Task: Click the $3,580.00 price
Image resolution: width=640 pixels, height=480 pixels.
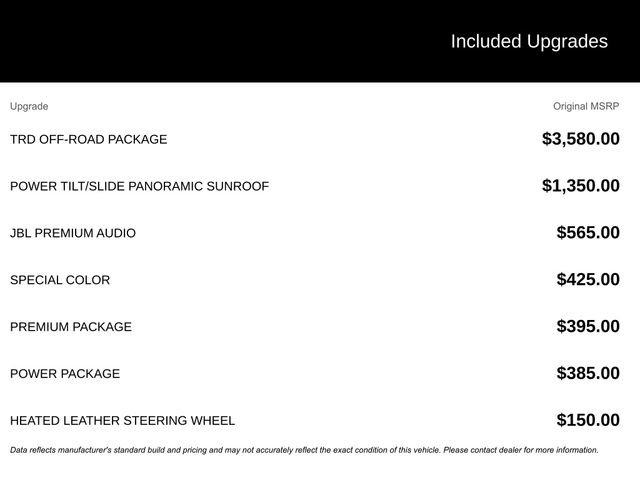Action: tap(580, 139)
